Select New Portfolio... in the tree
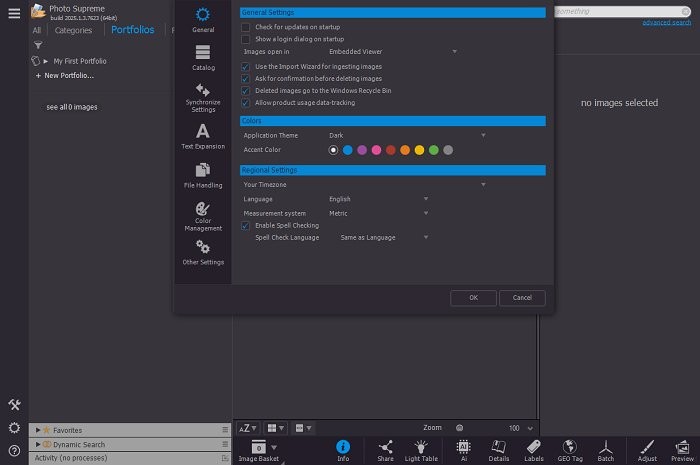This screenshot has width=700, height=465. [x=69, y=75]
